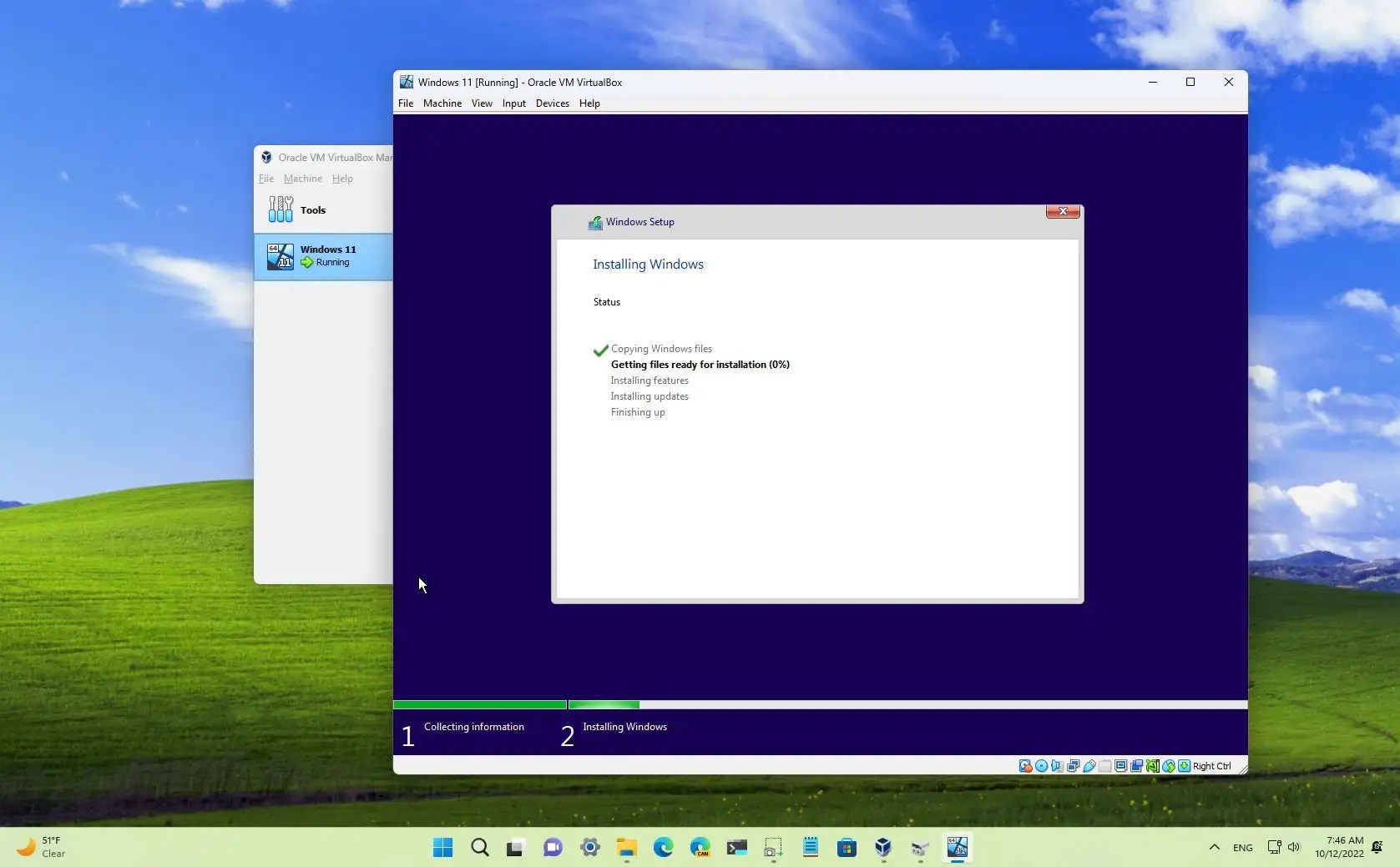Click the network adapter icon in VirtualBox status bar
Viewport: 1400px width, 867px height.
pyautogui.click(x=1073, y=766)
